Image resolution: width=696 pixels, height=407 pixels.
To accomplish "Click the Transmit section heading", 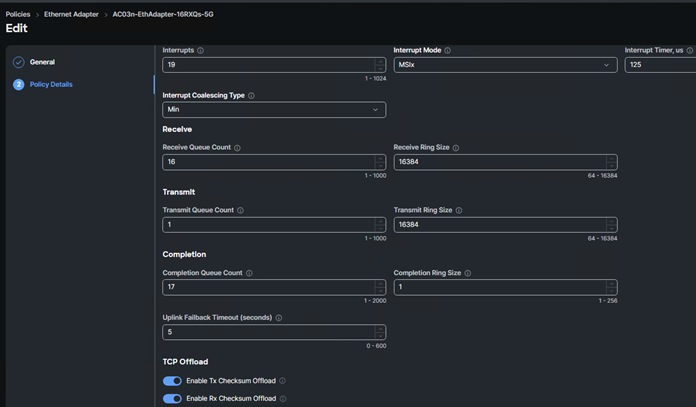I will point(178,192).
